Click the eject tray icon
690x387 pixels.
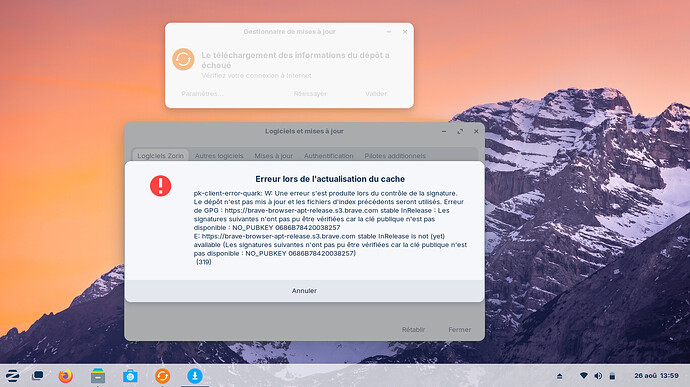560,376
